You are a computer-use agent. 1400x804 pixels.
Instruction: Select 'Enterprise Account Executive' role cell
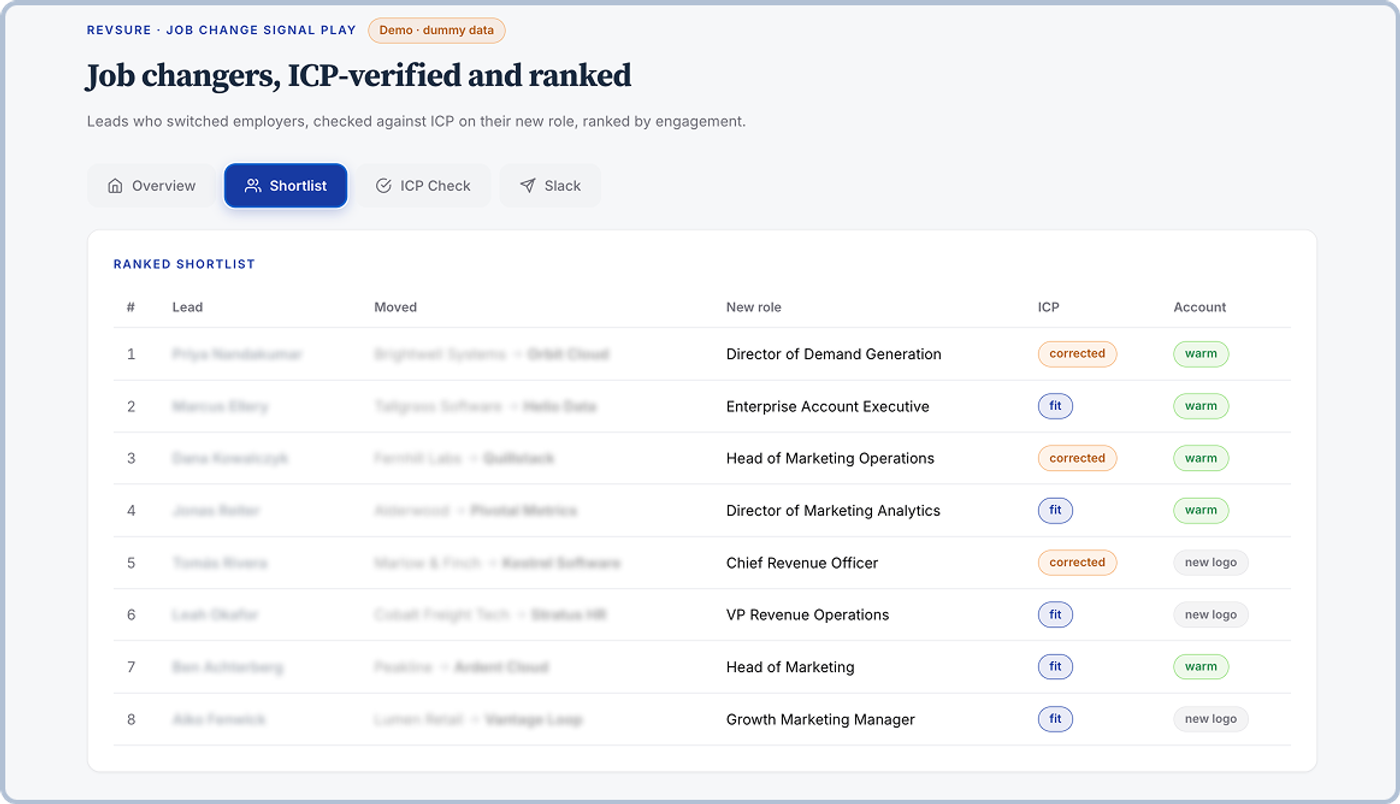pos(828,406)
